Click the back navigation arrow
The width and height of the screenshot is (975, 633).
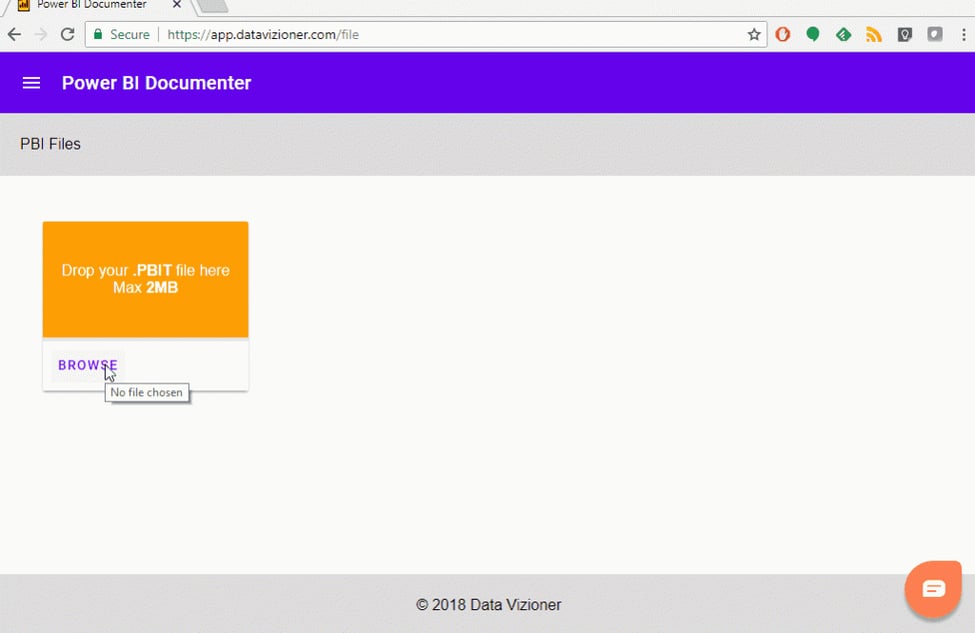[x=15, y=34]
